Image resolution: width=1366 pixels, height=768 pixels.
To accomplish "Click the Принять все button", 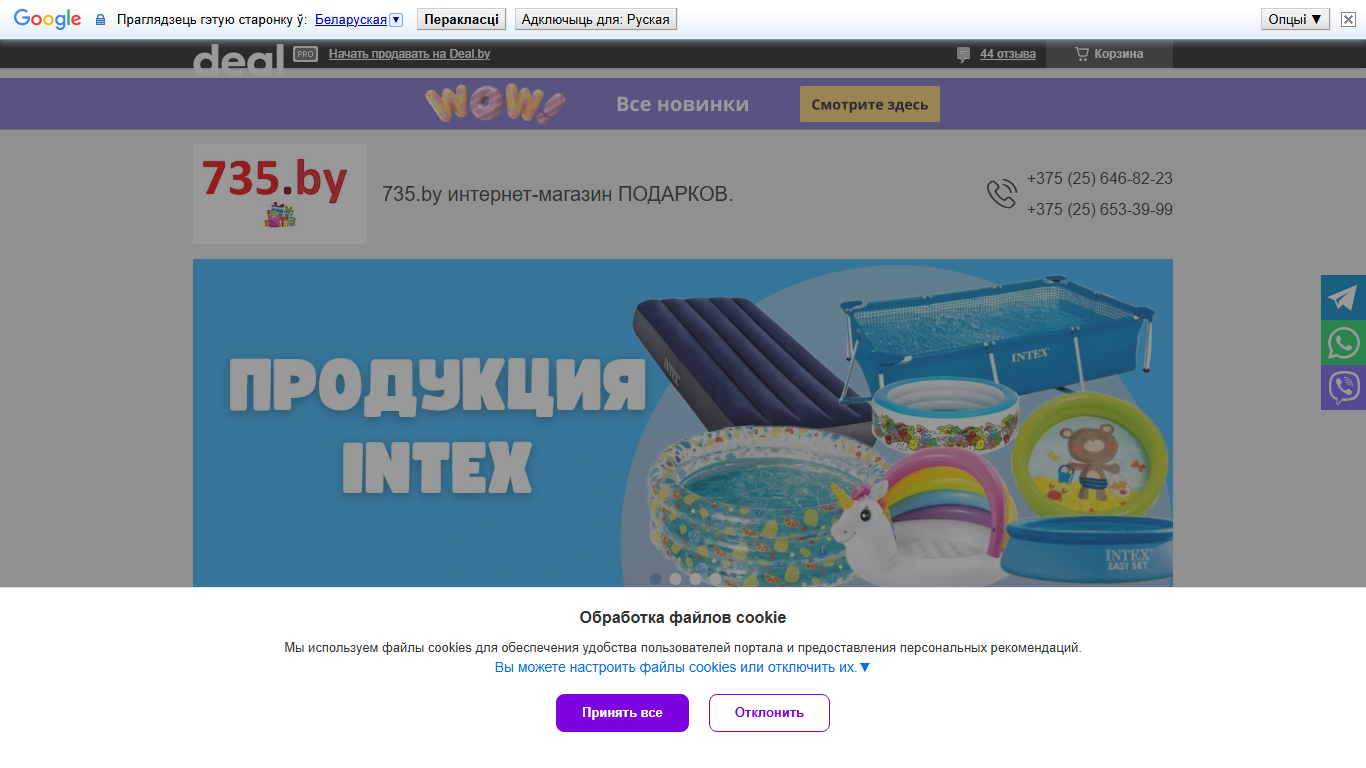I will (622, 713).
